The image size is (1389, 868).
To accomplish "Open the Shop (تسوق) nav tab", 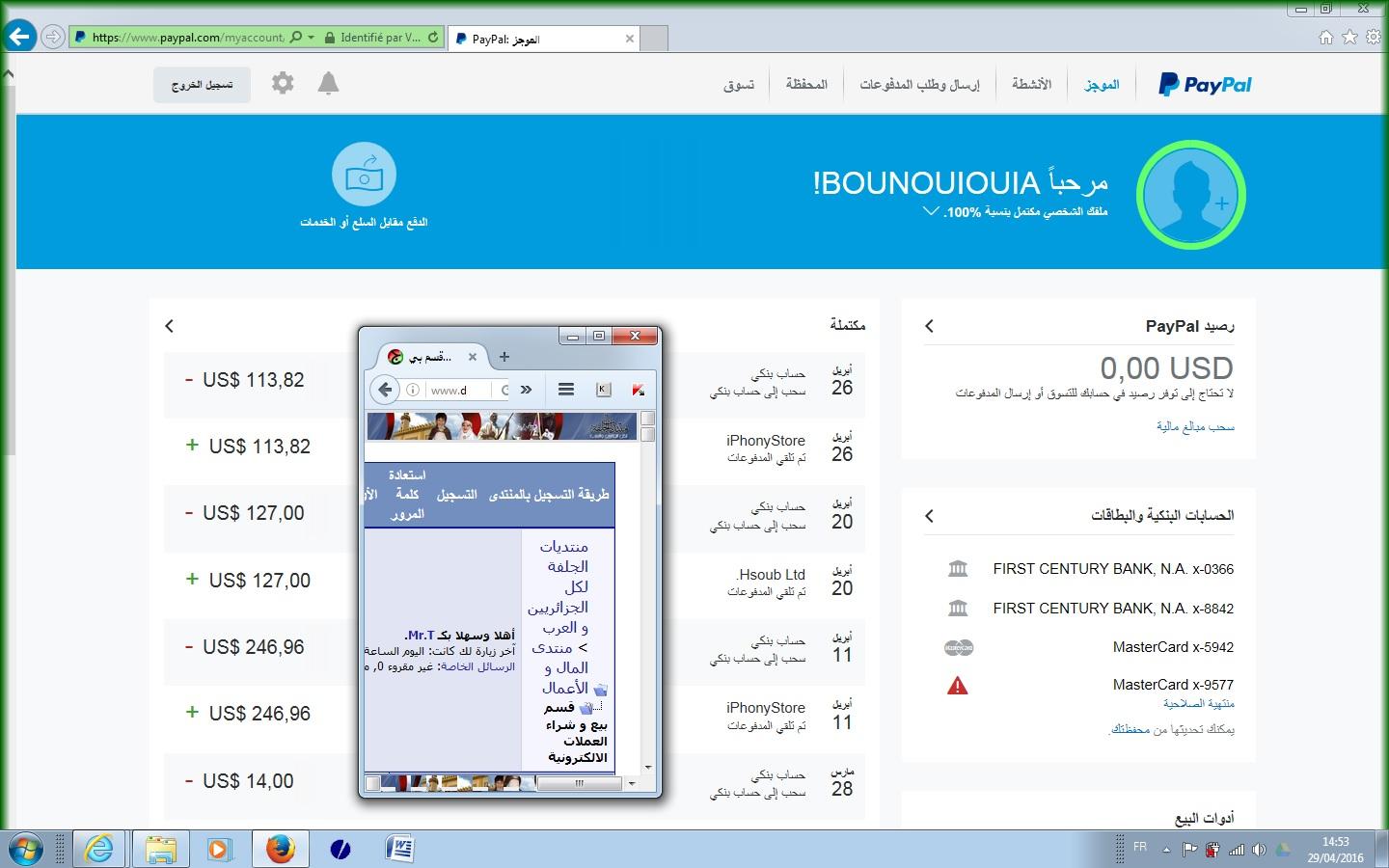I will 739,84.
